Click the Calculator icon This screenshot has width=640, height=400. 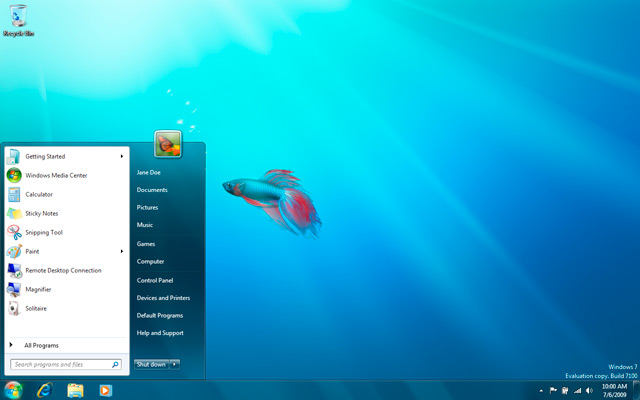(x=14, y=194)
